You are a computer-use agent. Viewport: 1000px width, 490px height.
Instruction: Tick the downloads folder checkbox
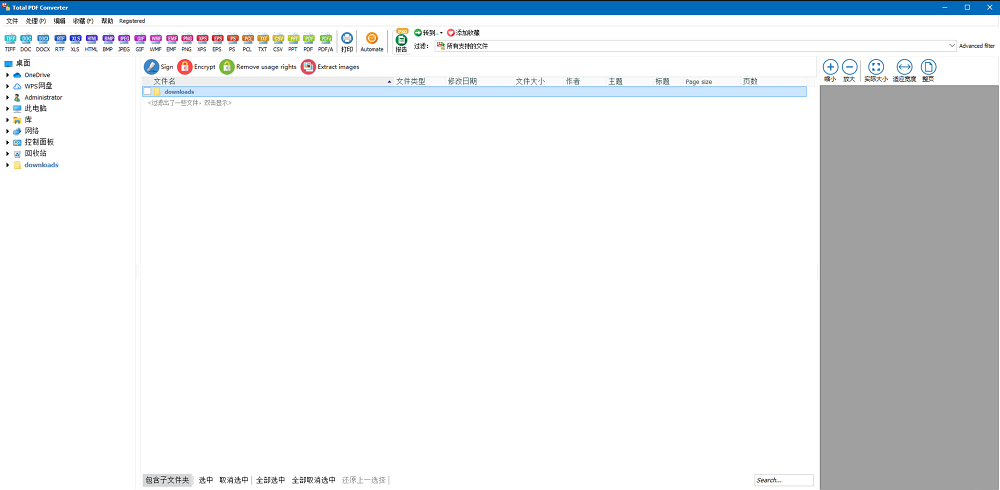pyautogui.click(x=147, y=91)
